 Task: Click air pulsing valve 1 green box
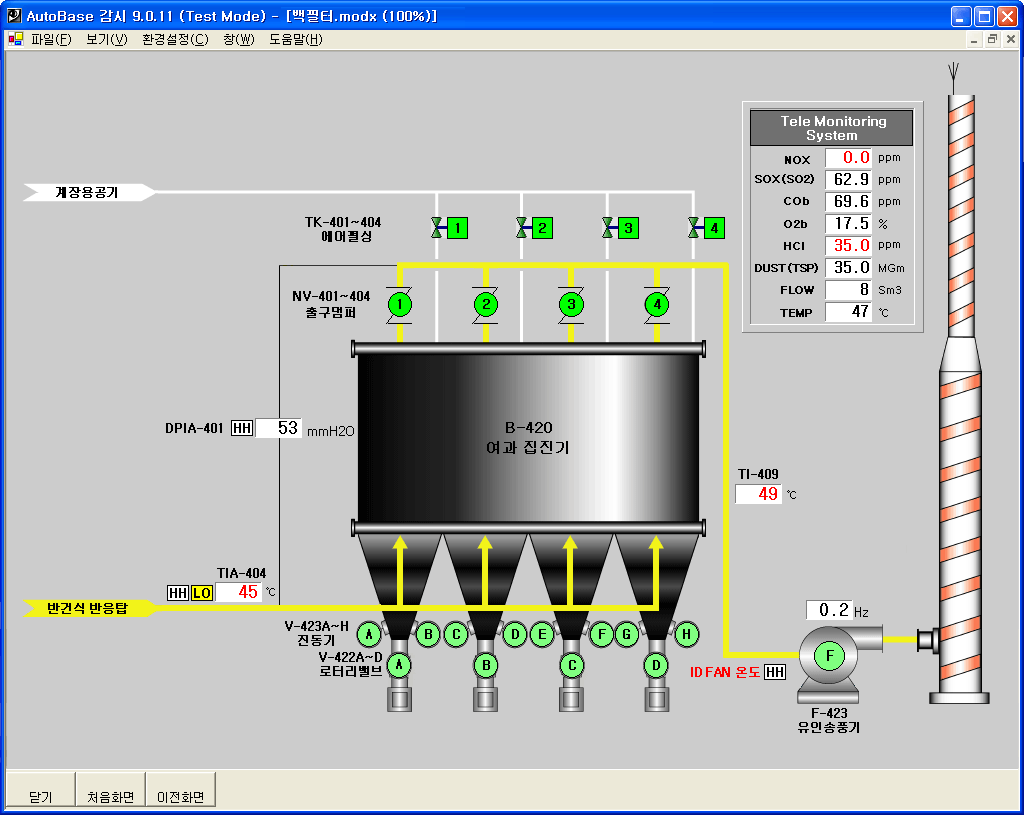(x=457, y=228)
